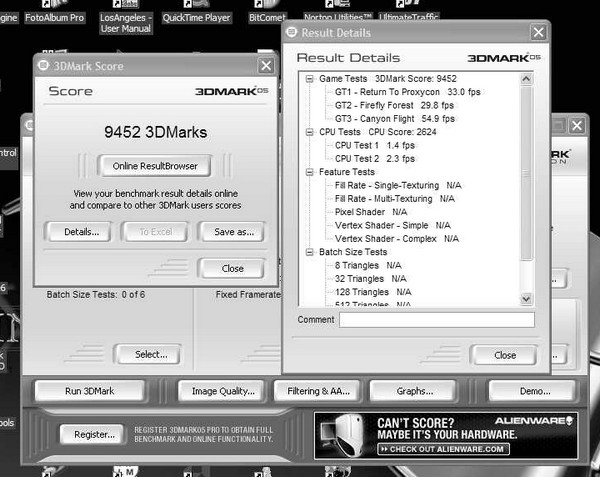
Task: Click into the Comment input field
Action: tap(436, 320)
